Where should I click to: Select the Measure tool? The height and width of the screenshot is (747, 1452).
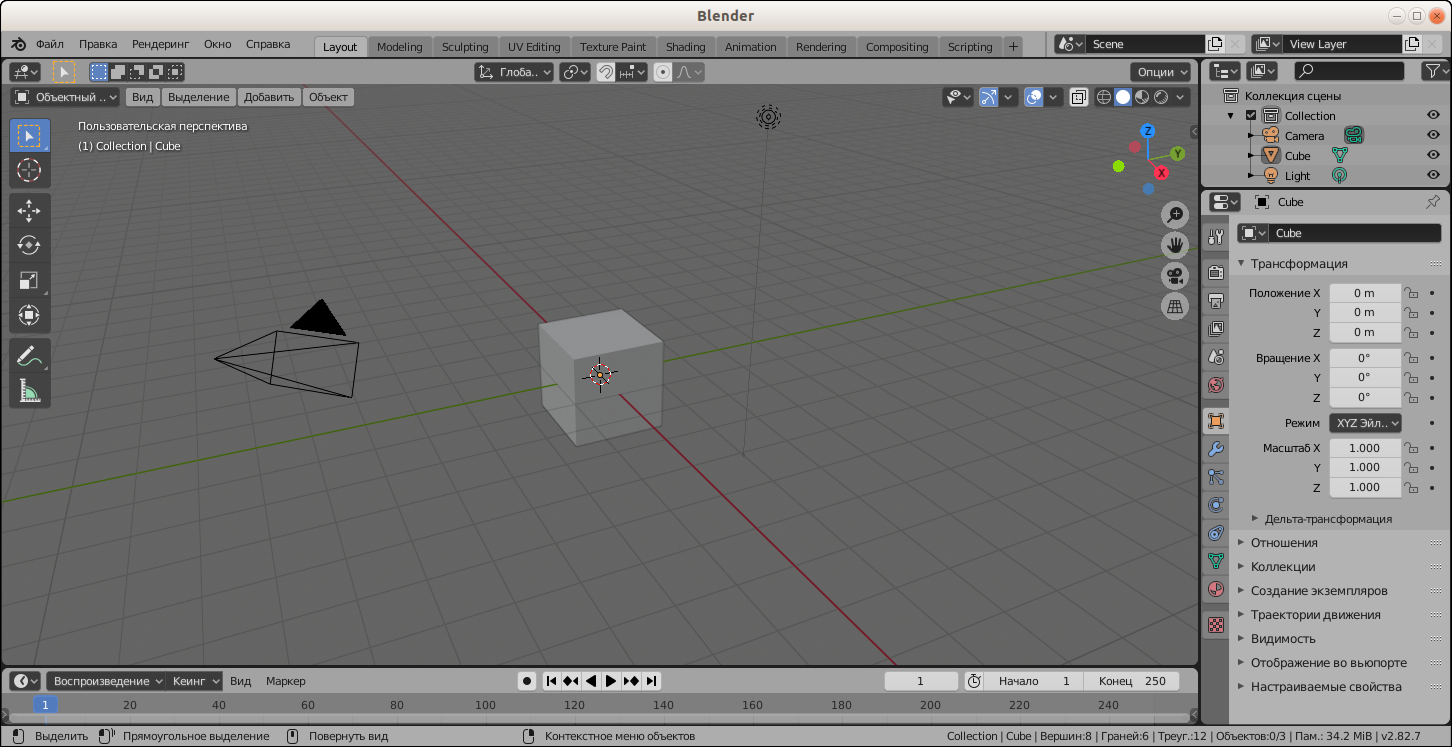coord(29,391)
